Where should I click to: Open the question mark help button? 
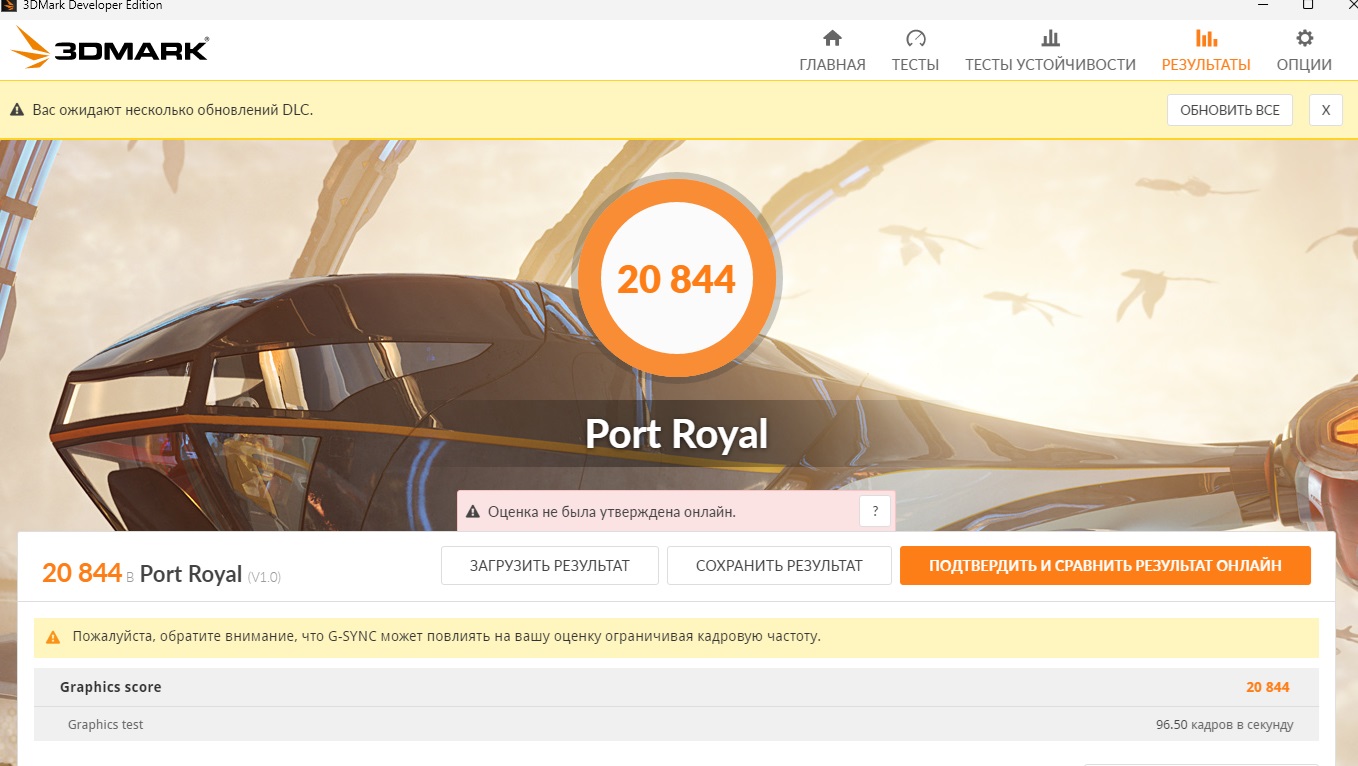point(875,511)
